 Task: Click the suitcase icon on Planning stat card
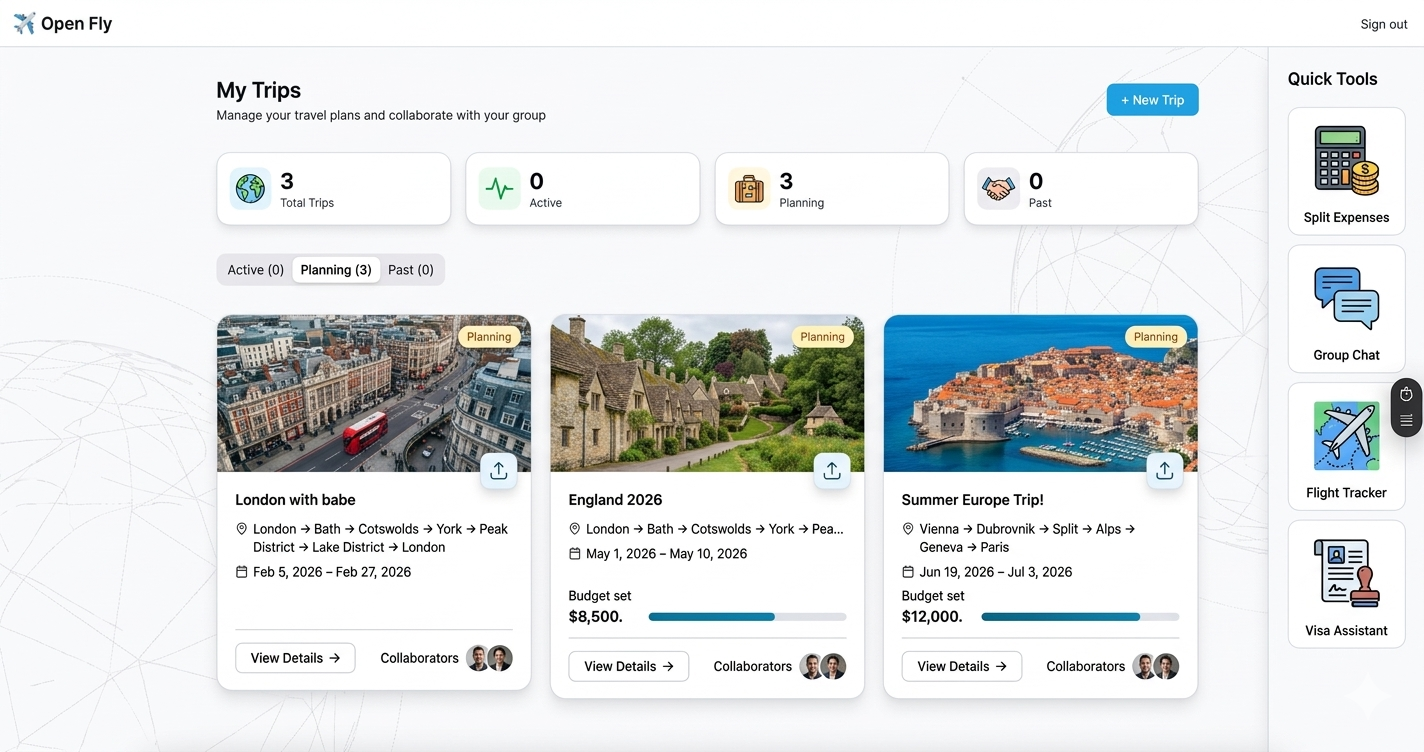tap(748, 188)
